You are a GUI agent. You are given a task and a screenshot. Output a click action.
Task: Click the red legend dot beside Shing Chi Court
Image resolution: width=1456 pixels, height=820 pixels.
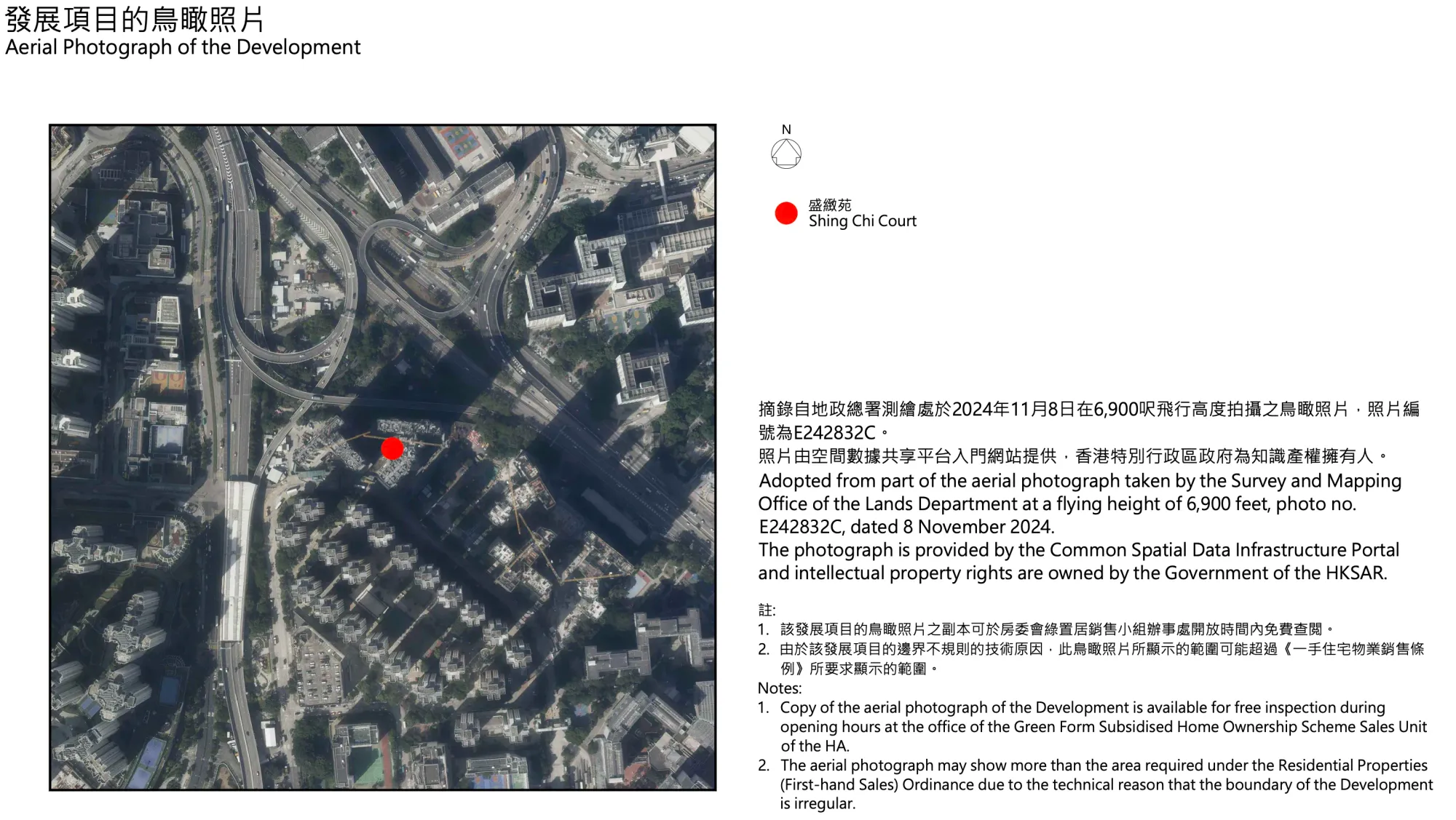786,213
